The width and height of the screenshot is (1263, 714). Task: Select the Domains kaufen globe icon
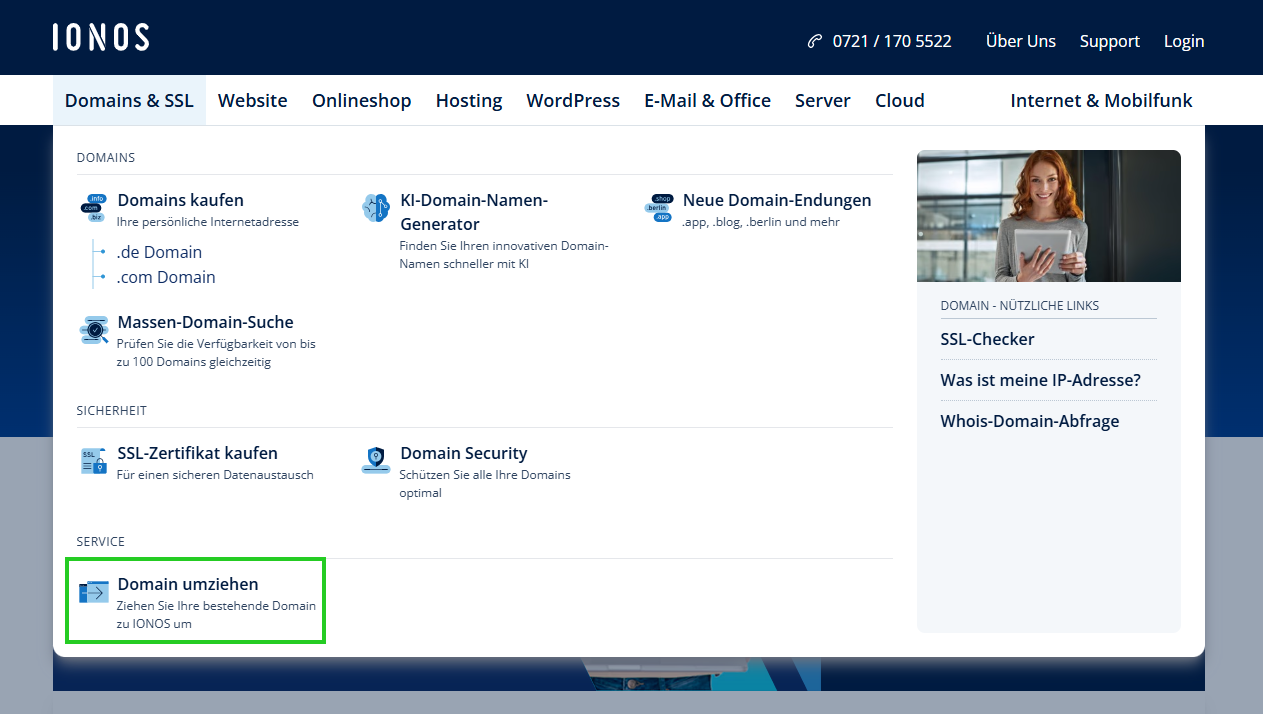pyautogui.click(x=93, y=208)
